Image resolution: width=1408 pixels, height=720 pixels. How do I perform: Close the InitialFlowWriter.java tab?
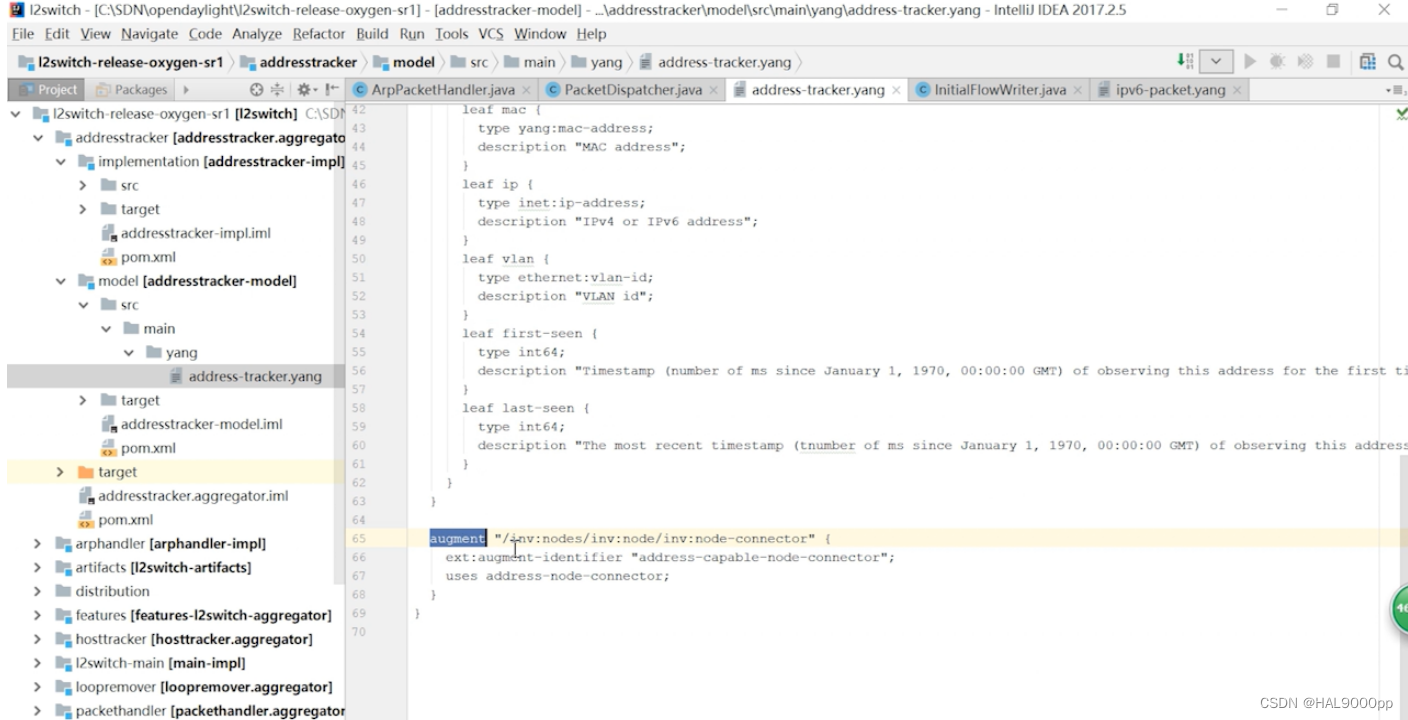1078,90
